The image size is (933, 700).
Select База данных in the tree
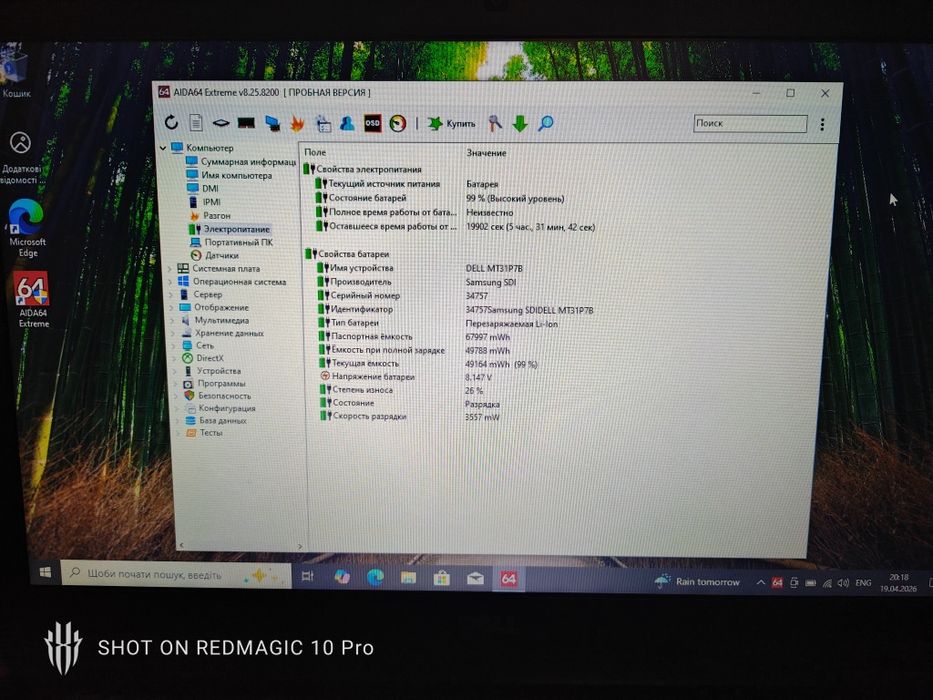pos(216,420)
